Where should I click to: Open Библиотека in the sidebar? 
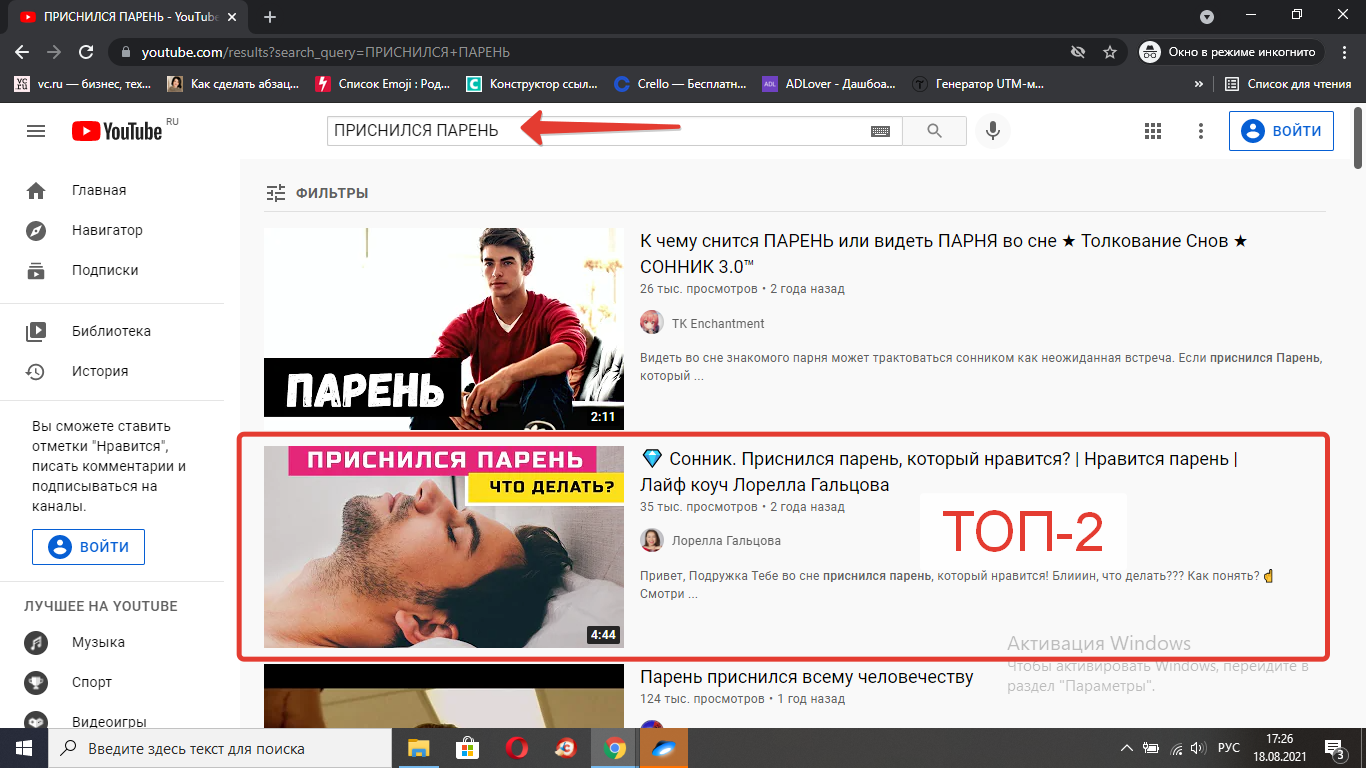(112, 331)
